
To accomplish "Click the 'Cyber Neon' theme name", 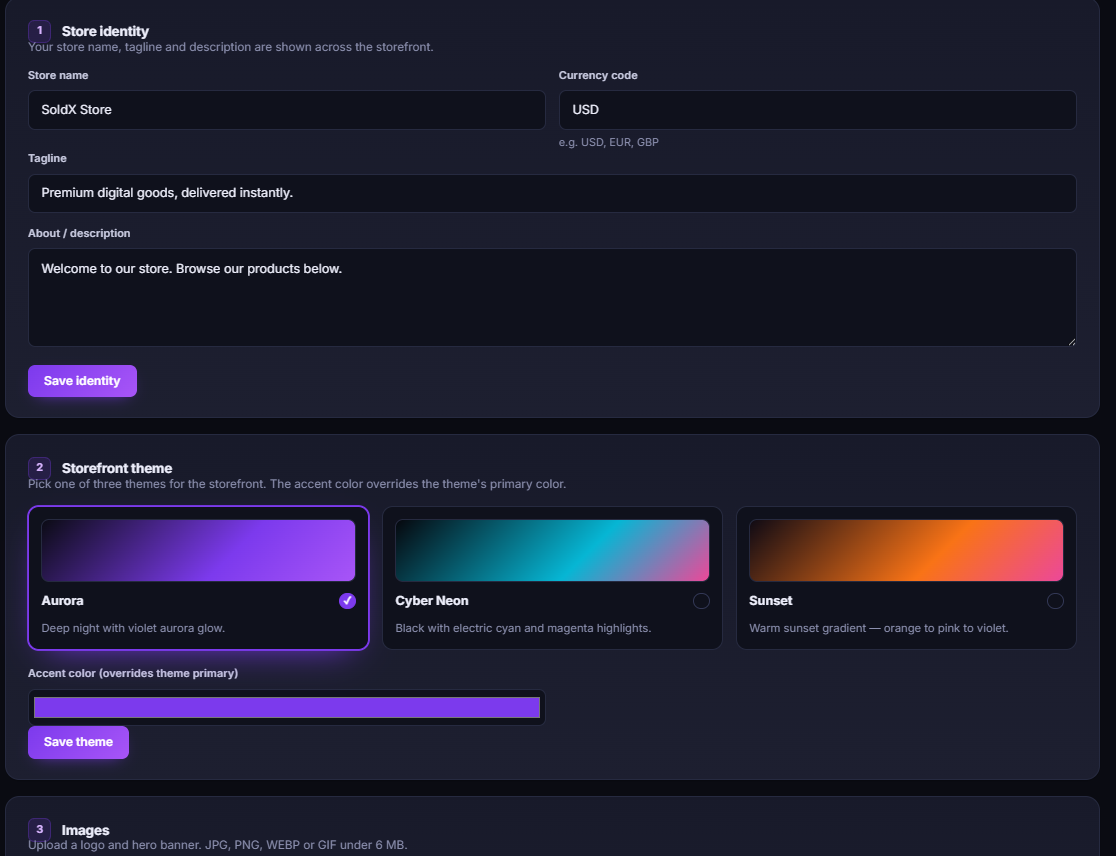I will [431, 601].
